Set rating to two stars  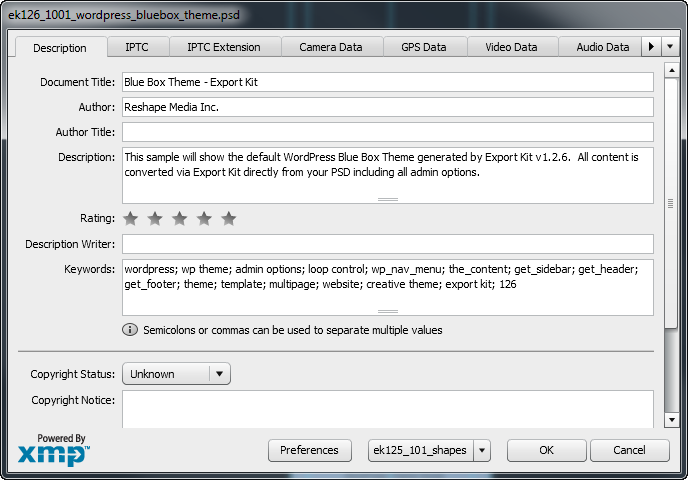click(155, 218)
